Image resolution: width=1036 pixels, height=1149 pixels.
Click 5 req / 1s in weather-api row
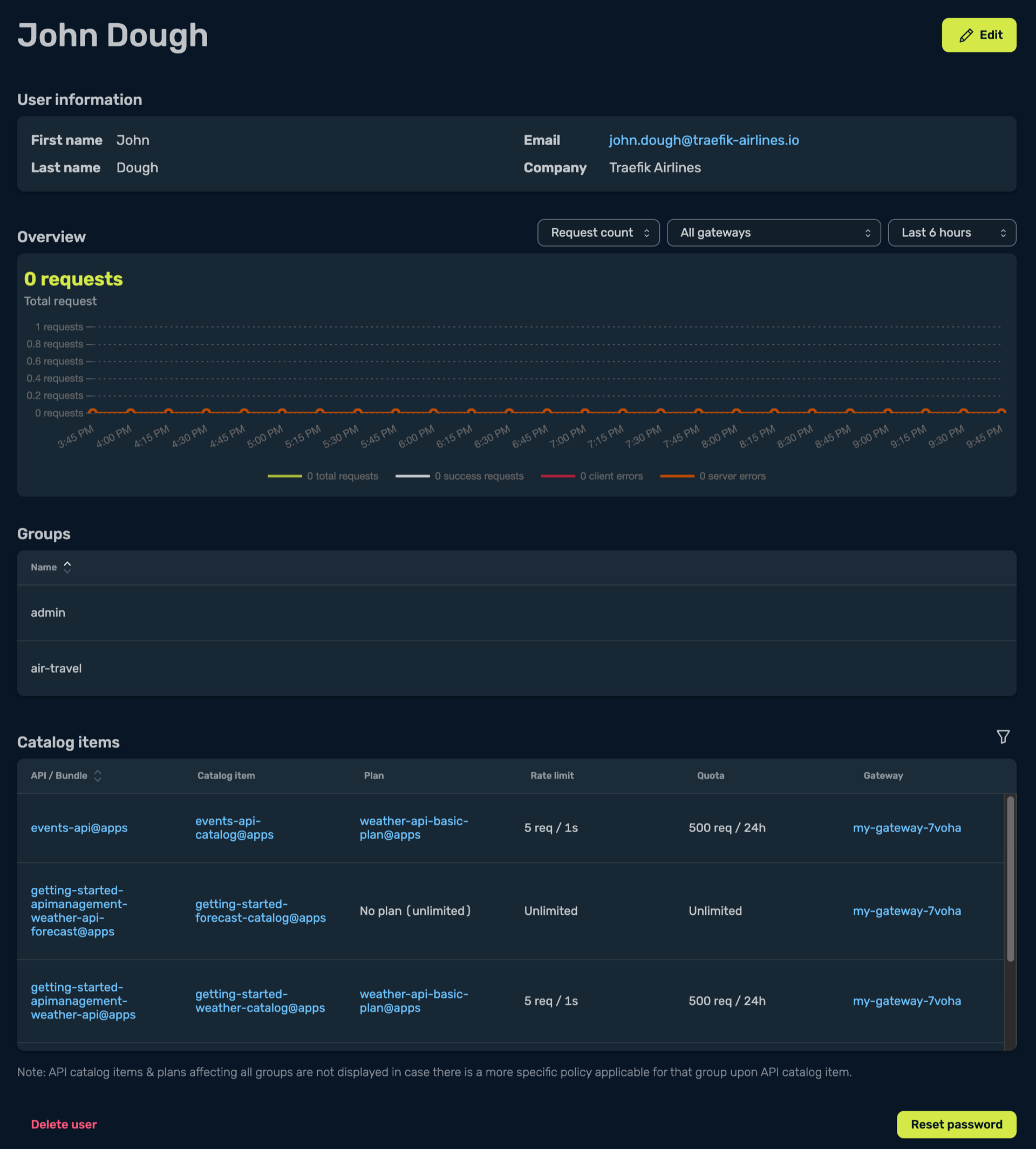(x=551, y=1001)
